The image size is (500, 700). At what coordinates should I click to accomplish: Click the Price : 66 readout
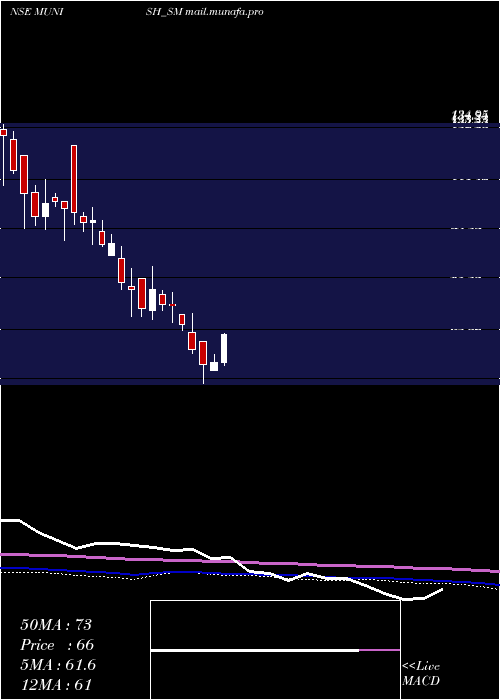coord(57,645)
